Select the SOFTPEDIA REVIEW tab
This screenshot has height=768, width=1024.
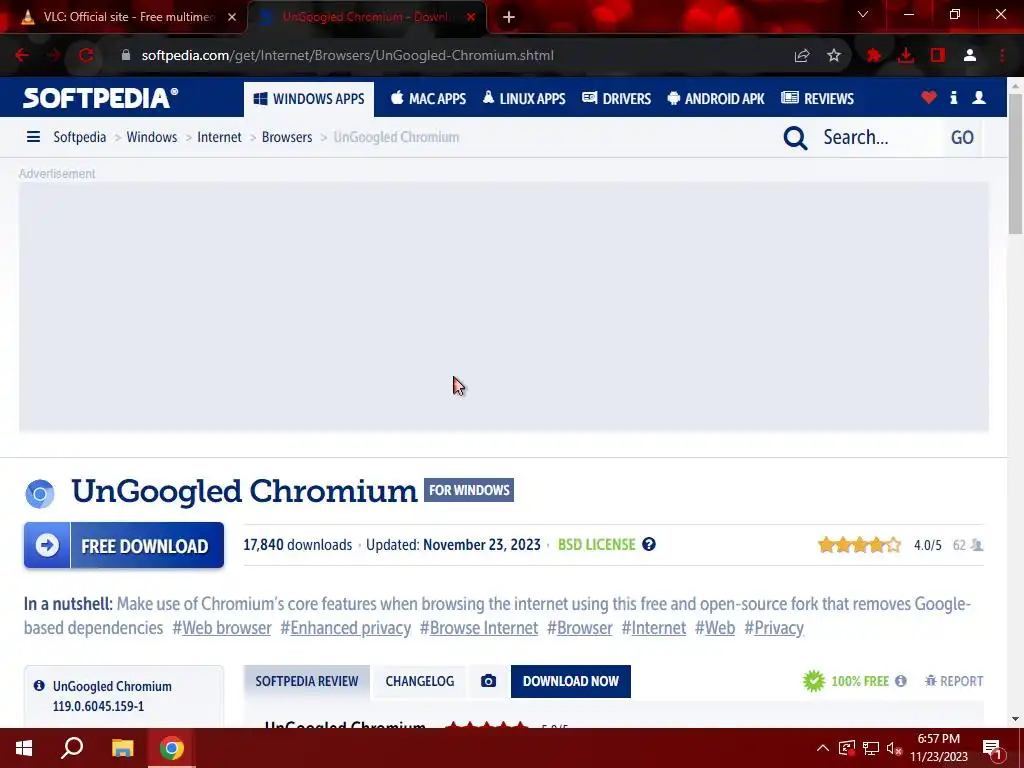coord(307,681)
